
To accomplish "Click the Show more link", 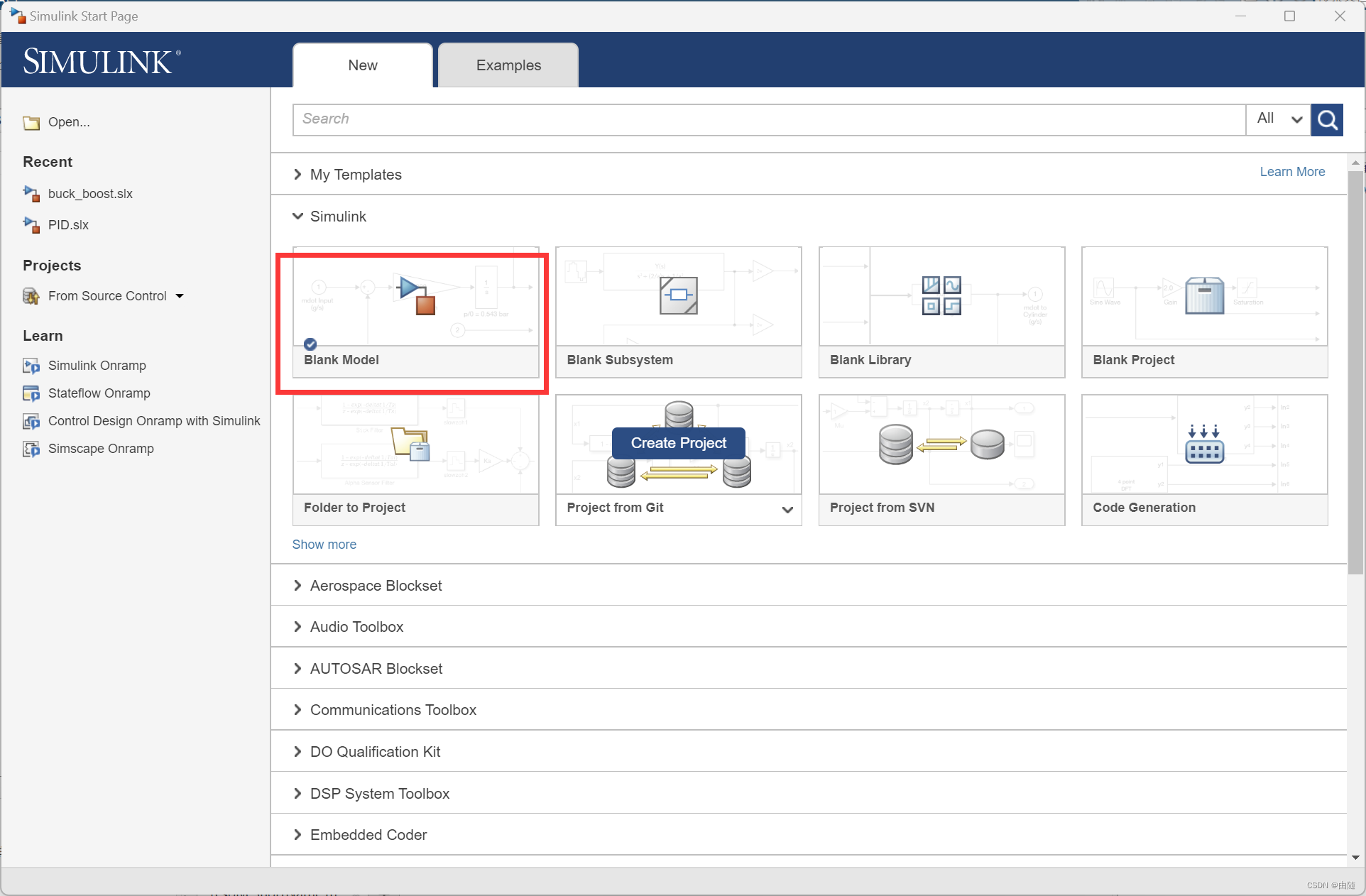I will (324, 545).
